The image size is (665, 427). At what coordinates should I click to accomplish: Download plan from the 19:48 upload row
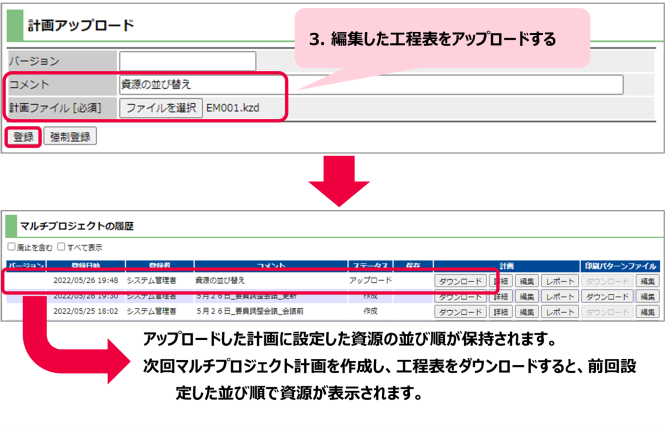460,282
